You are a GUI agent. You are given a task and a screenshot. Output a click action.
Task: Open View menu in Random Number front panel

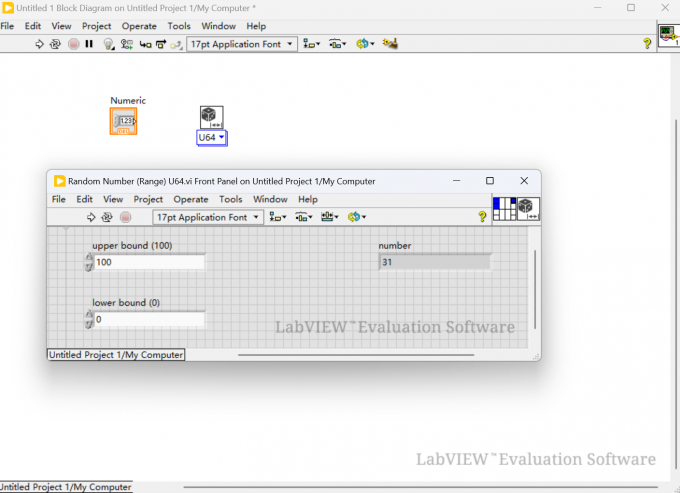pyautogui.click(x=113, y=199)
